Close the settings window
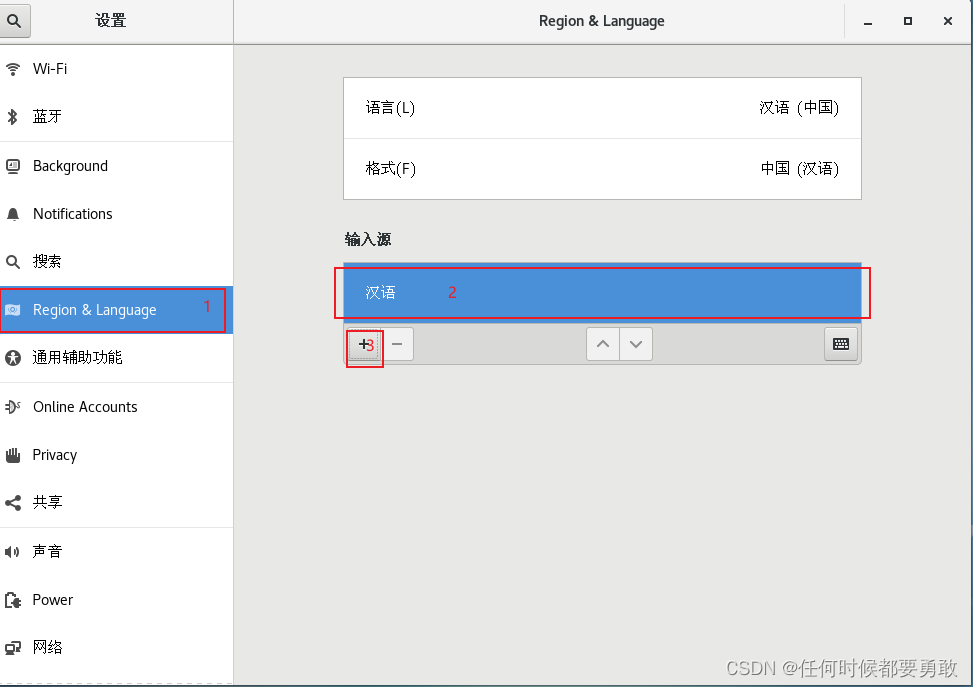This screenshot has width=973, height=687. click(948, 22)
